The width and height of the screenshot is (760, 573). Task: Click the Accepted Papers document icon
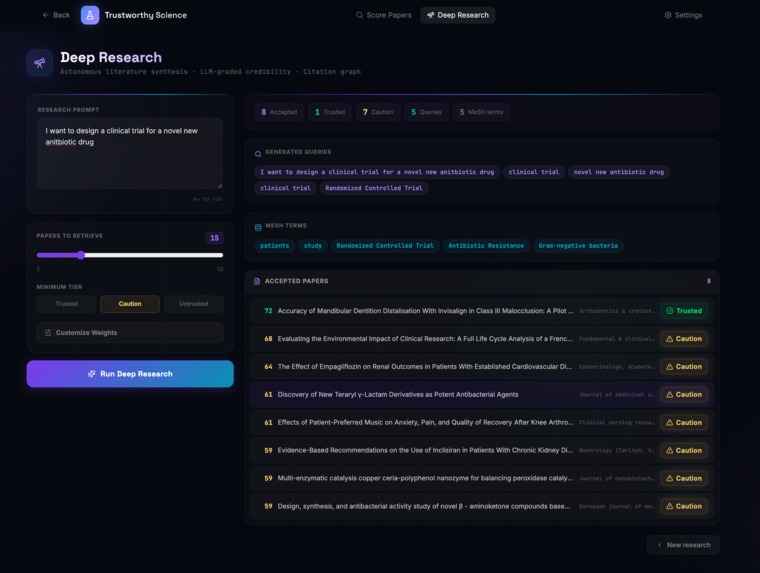257,281
